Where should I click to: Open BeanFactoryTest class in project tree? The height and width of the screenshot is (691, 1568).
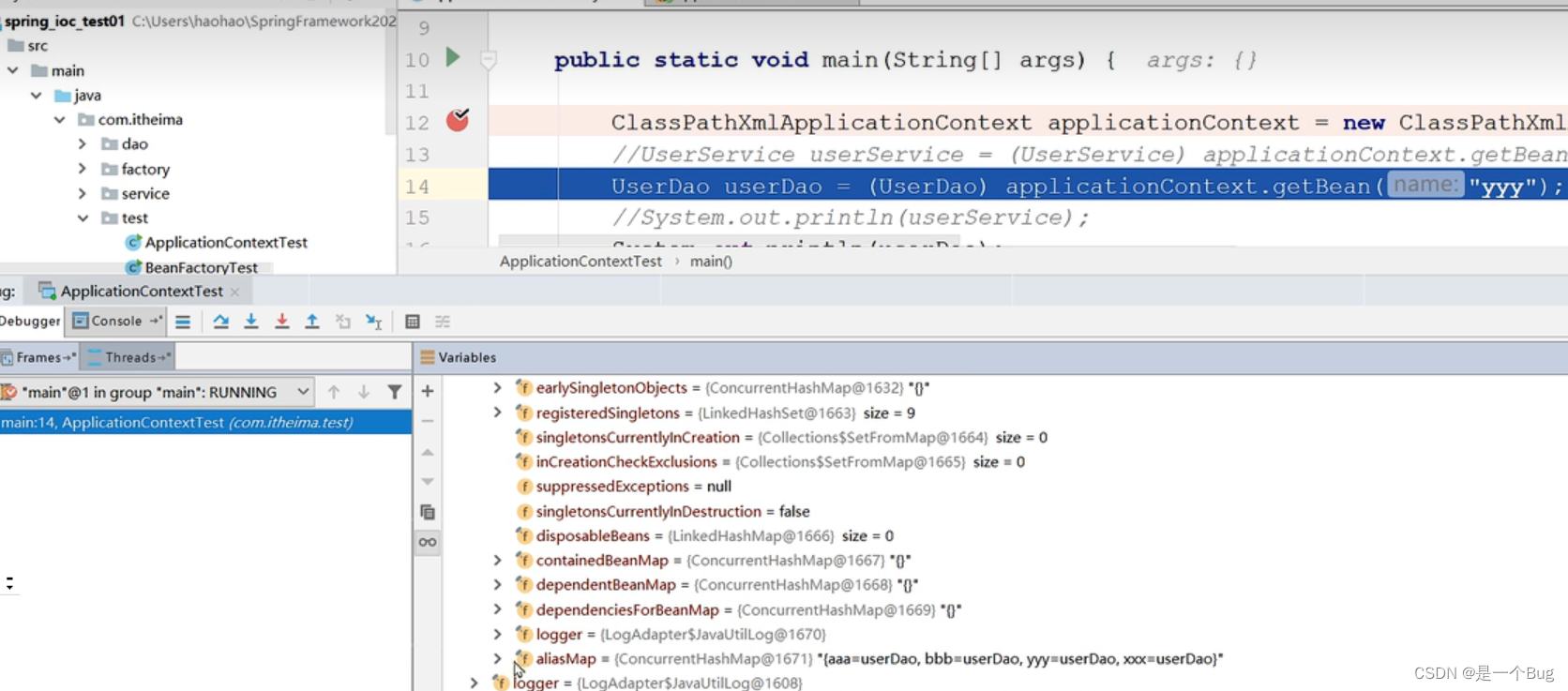[x=201, y=267]
